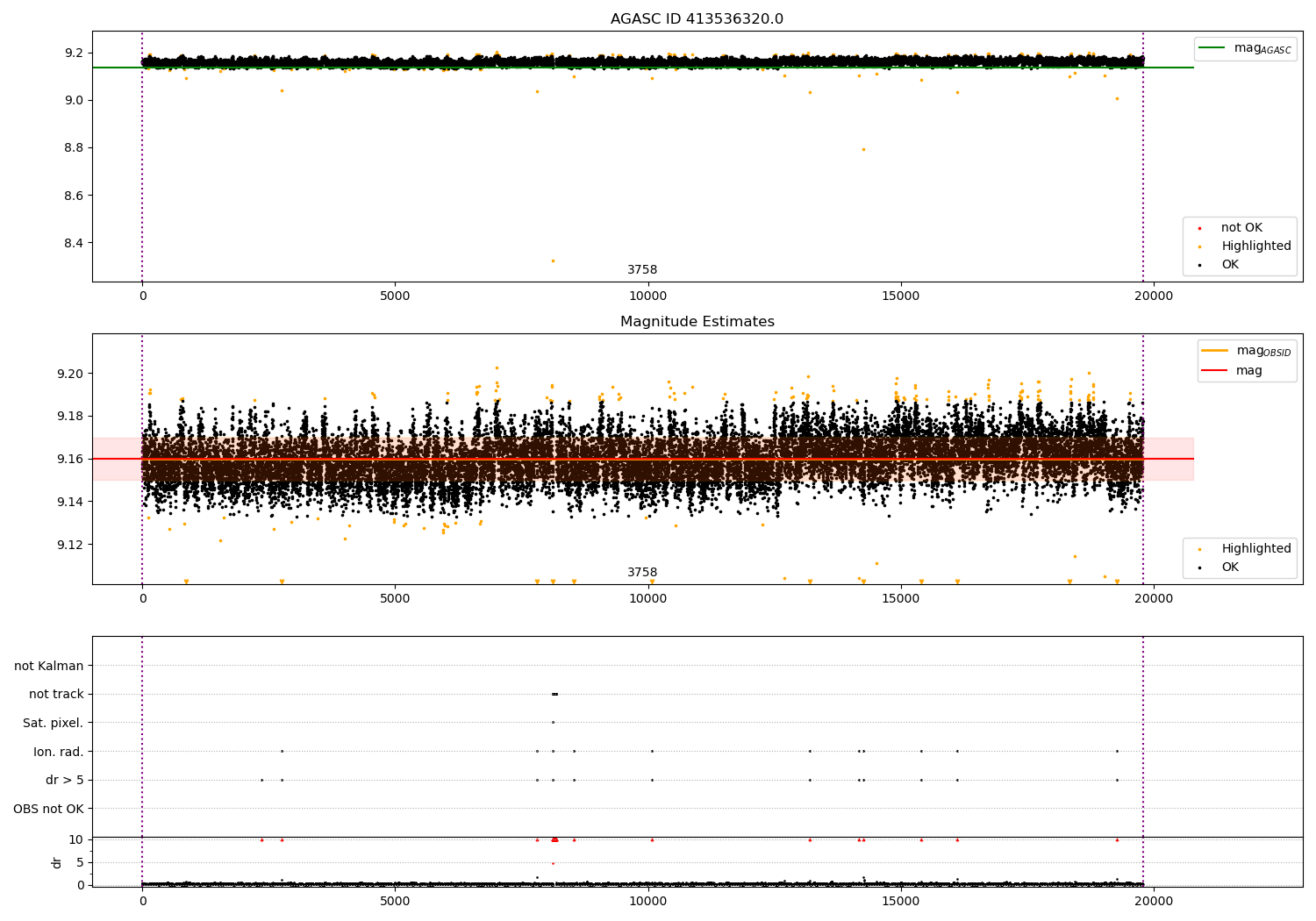
Task: Click the 'not track' axis label
Action: click(x=56, y=694)
